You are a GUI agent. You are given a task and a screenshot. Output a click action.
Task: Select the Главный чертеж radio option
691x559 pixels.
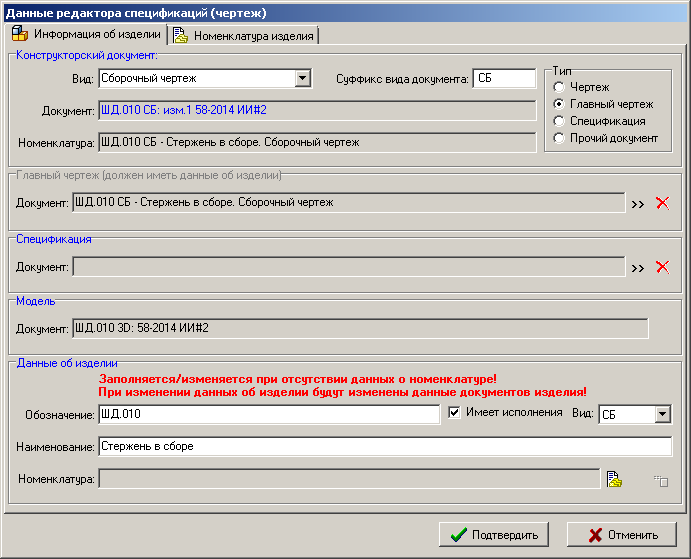(559, 105)
